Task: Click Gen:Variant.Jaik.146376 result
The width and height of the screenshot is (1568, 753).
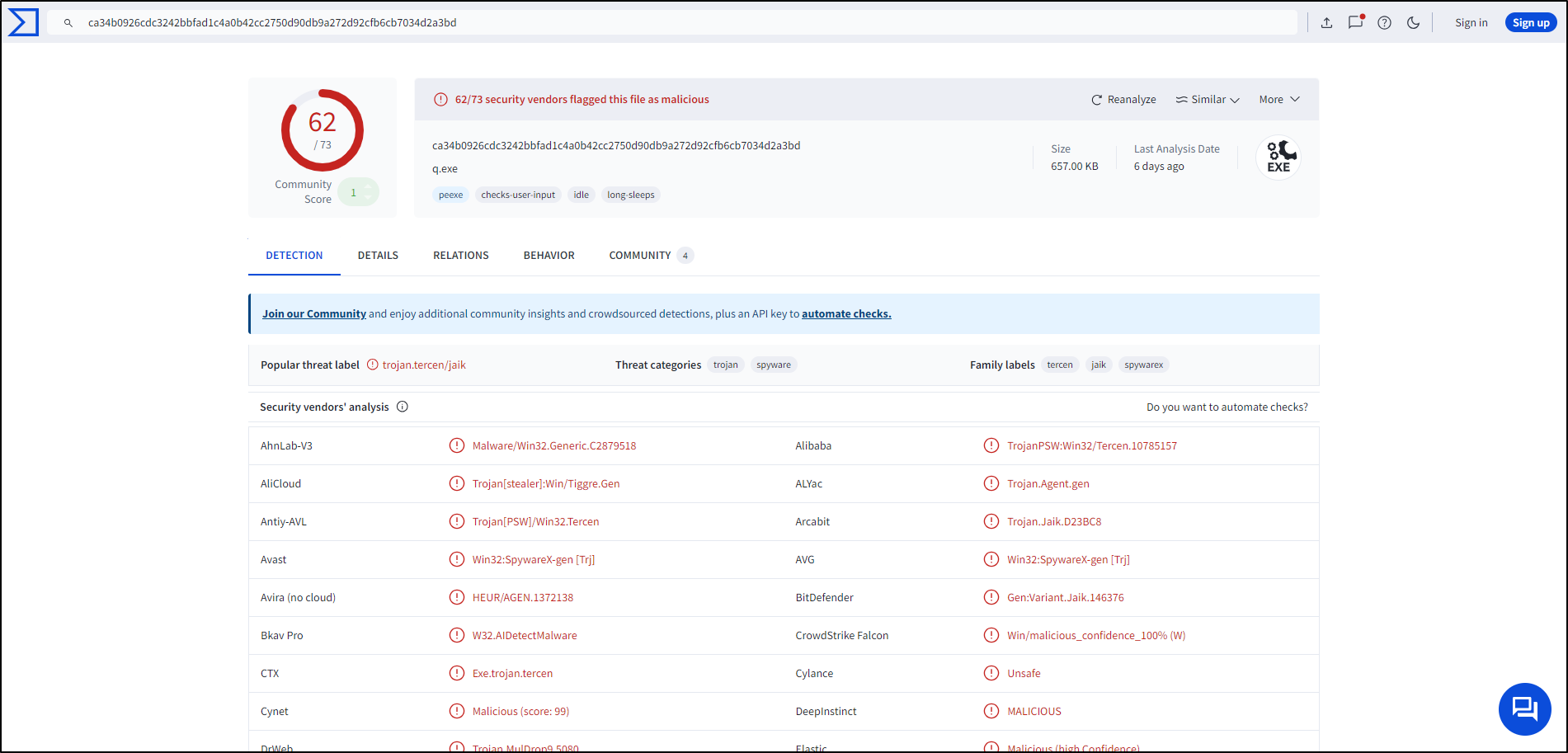Action: pos(1066,598)
